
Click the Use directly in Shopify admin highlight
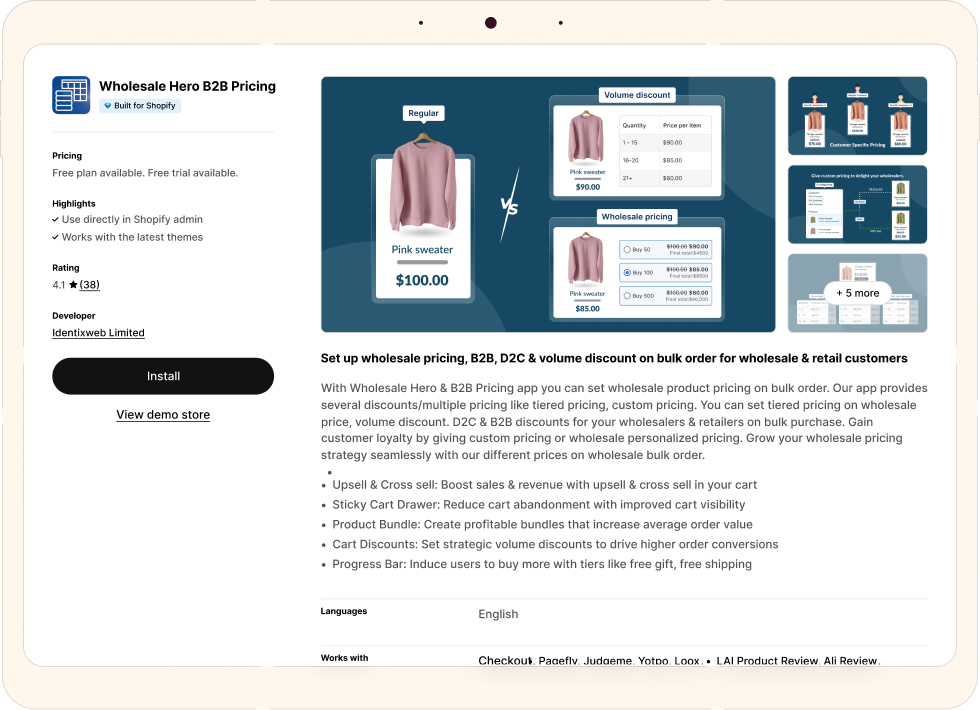128,219
